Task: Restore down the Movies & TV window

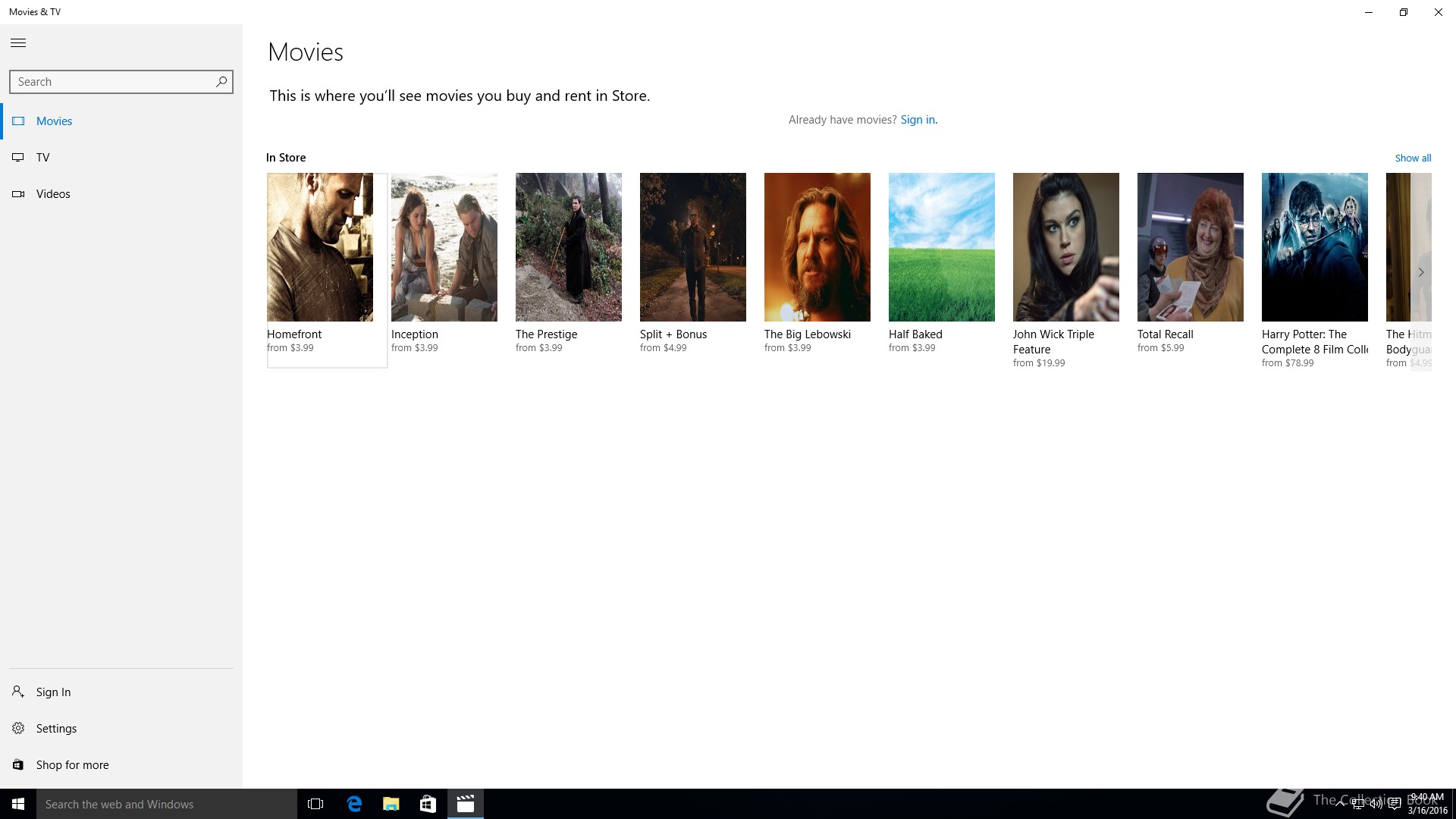Action: click(1404, 12)
